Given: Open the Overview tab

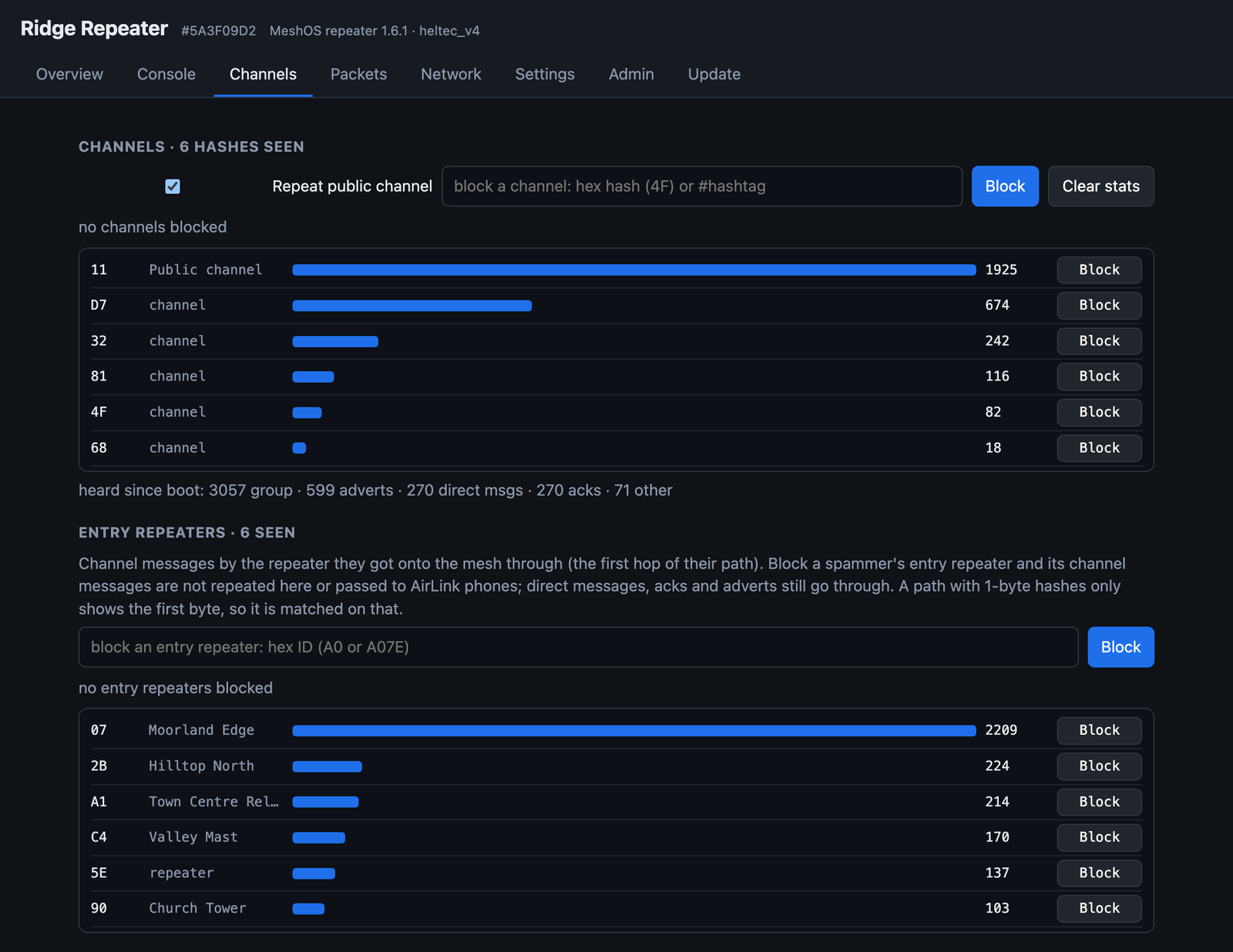Looking at the screenshot, I should 69,74.
